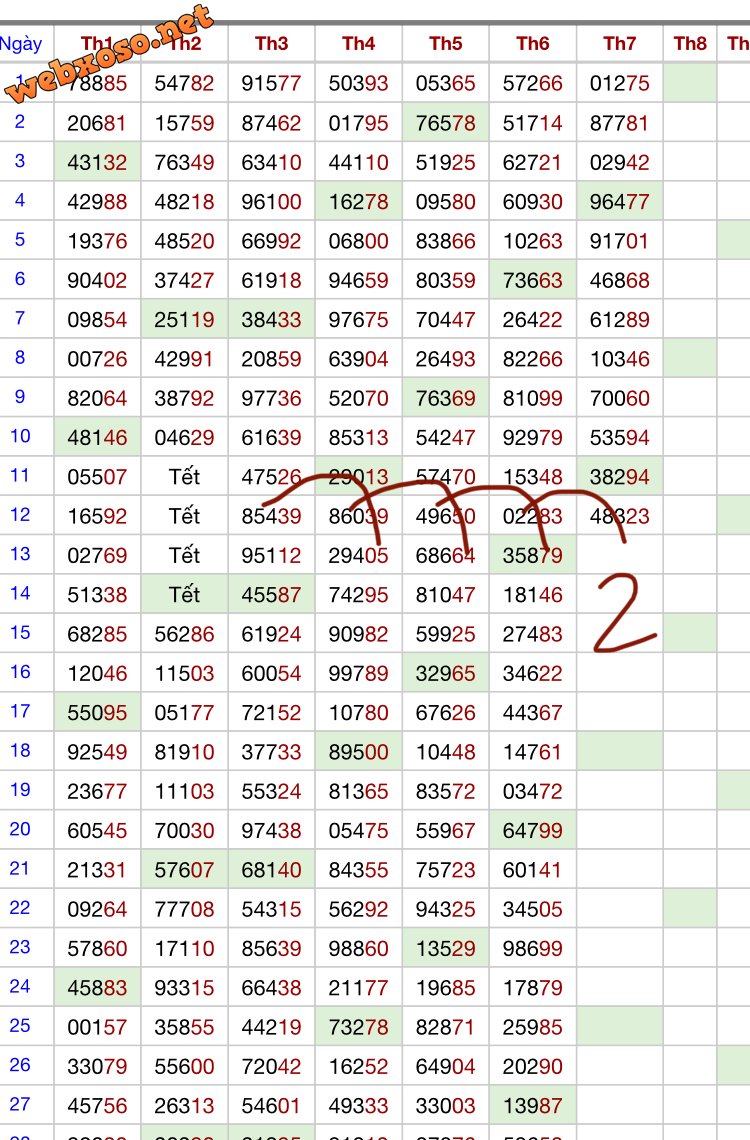The width and height of the screenshot is (750, 1140).
Task: Open day 10 row number link
Action: pos(20,436)
